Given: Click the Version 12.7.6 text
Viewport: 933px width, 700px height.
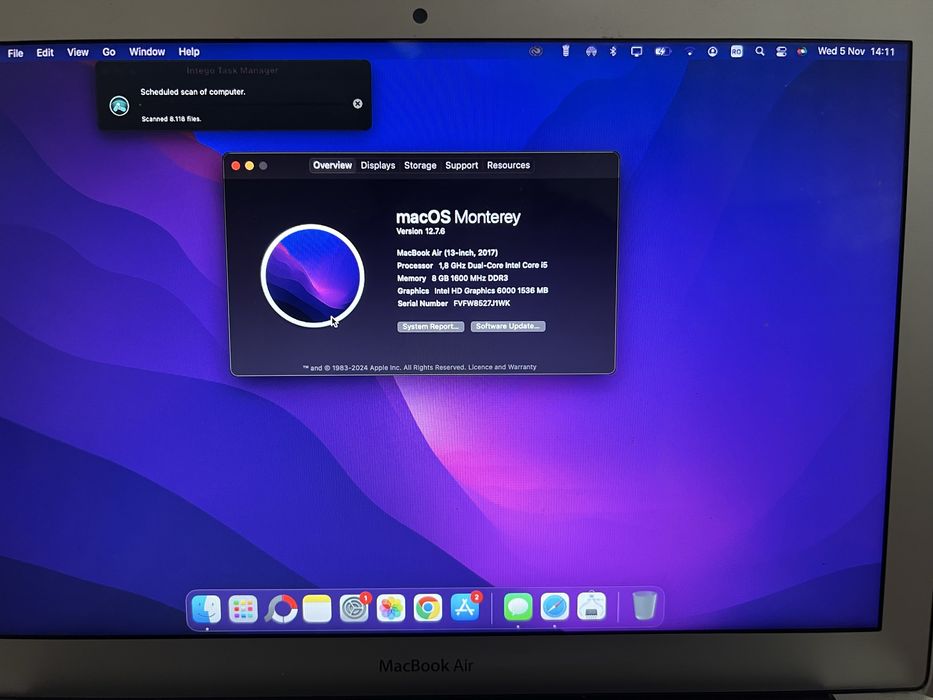Looking at the screenshot, I should (421, 231).
